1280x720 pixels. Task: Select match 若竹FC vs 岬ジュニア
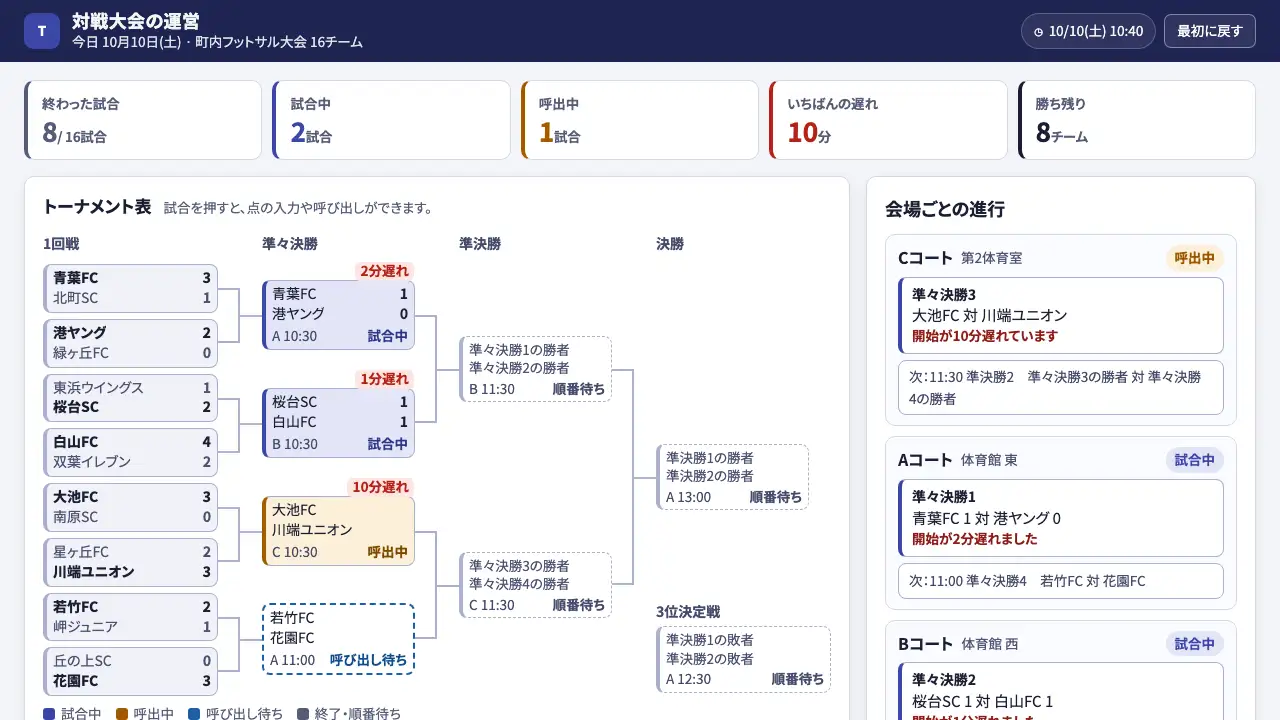tap(131, 617)
